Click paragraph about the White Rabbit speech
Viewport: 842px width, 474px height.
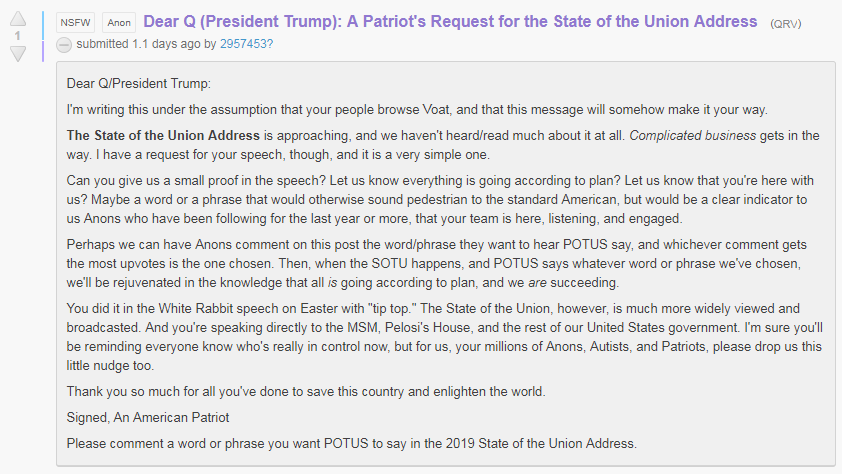(x=445, y=337)
